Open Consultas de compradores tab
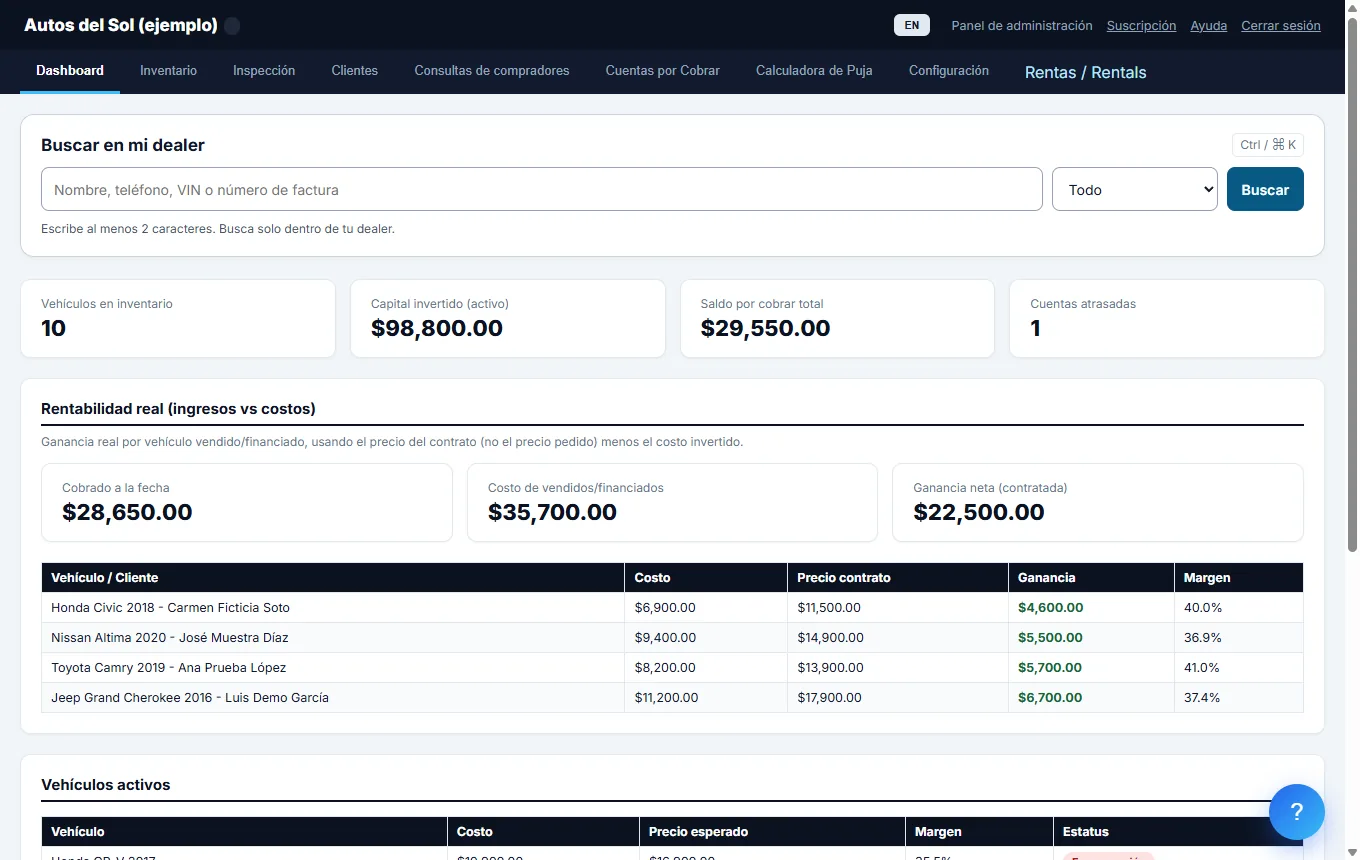 pyautogui.click(x=492, y=71)
